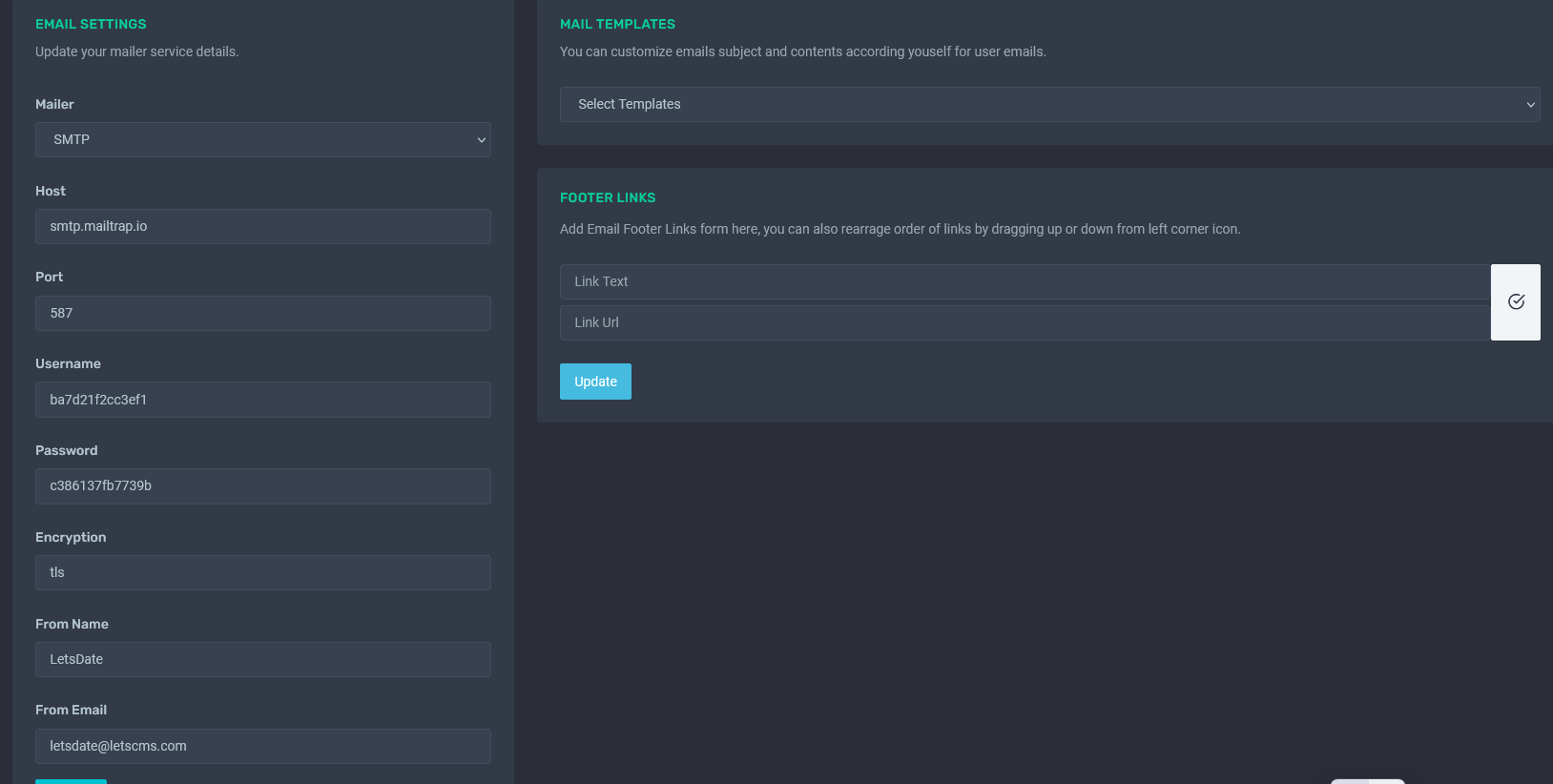Click the Mailer field label
This screenshot has width=1553, height=784.
(54, 104)
